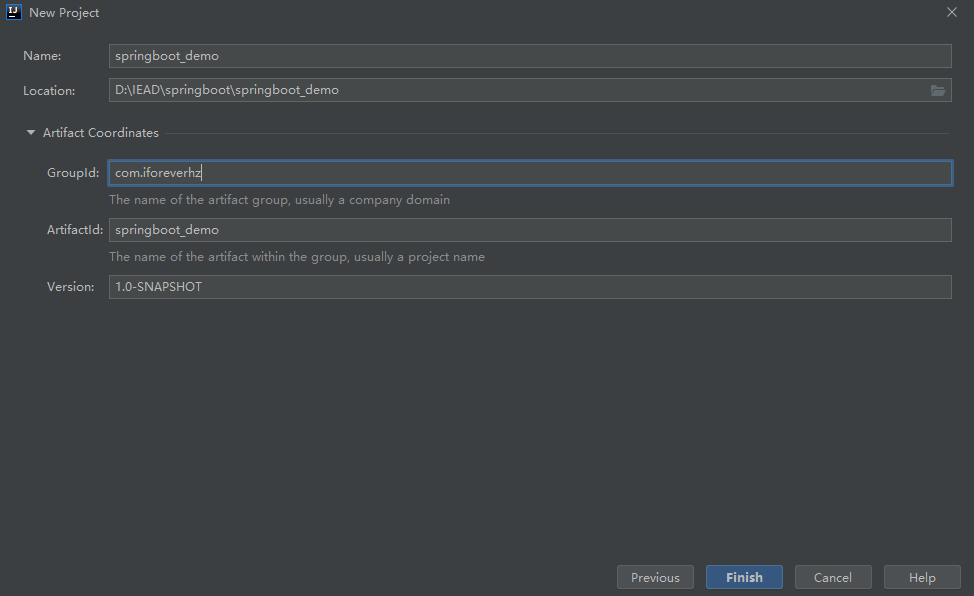Cancel the project creation

pos(832,577)
